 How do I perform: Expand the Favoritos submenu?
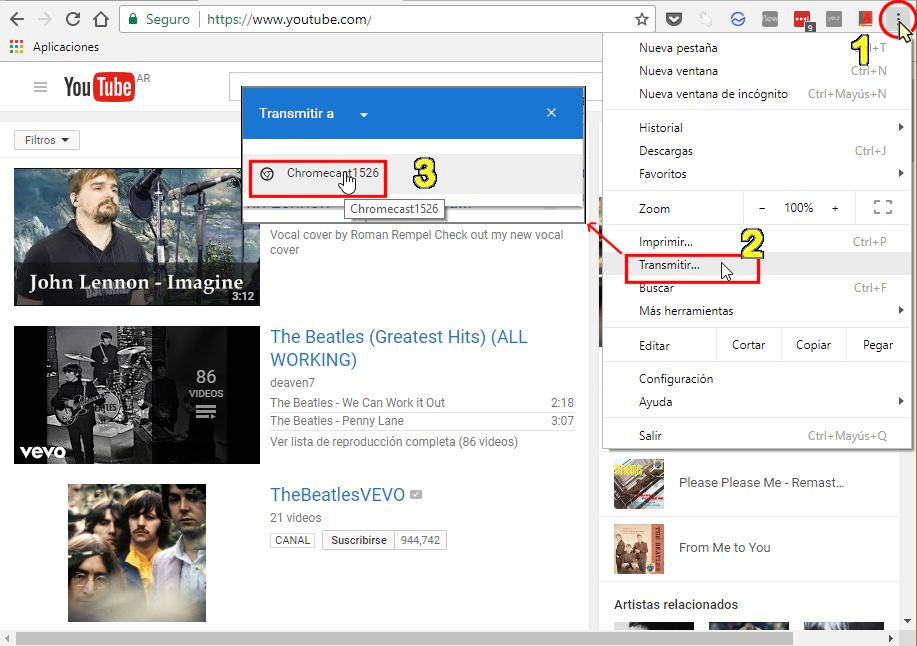[757, 174]
